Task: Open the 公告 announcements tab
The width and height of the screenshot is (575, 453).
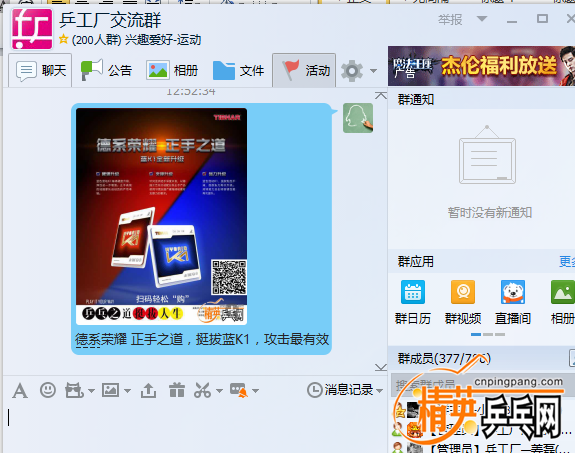Action: (106, 70)
